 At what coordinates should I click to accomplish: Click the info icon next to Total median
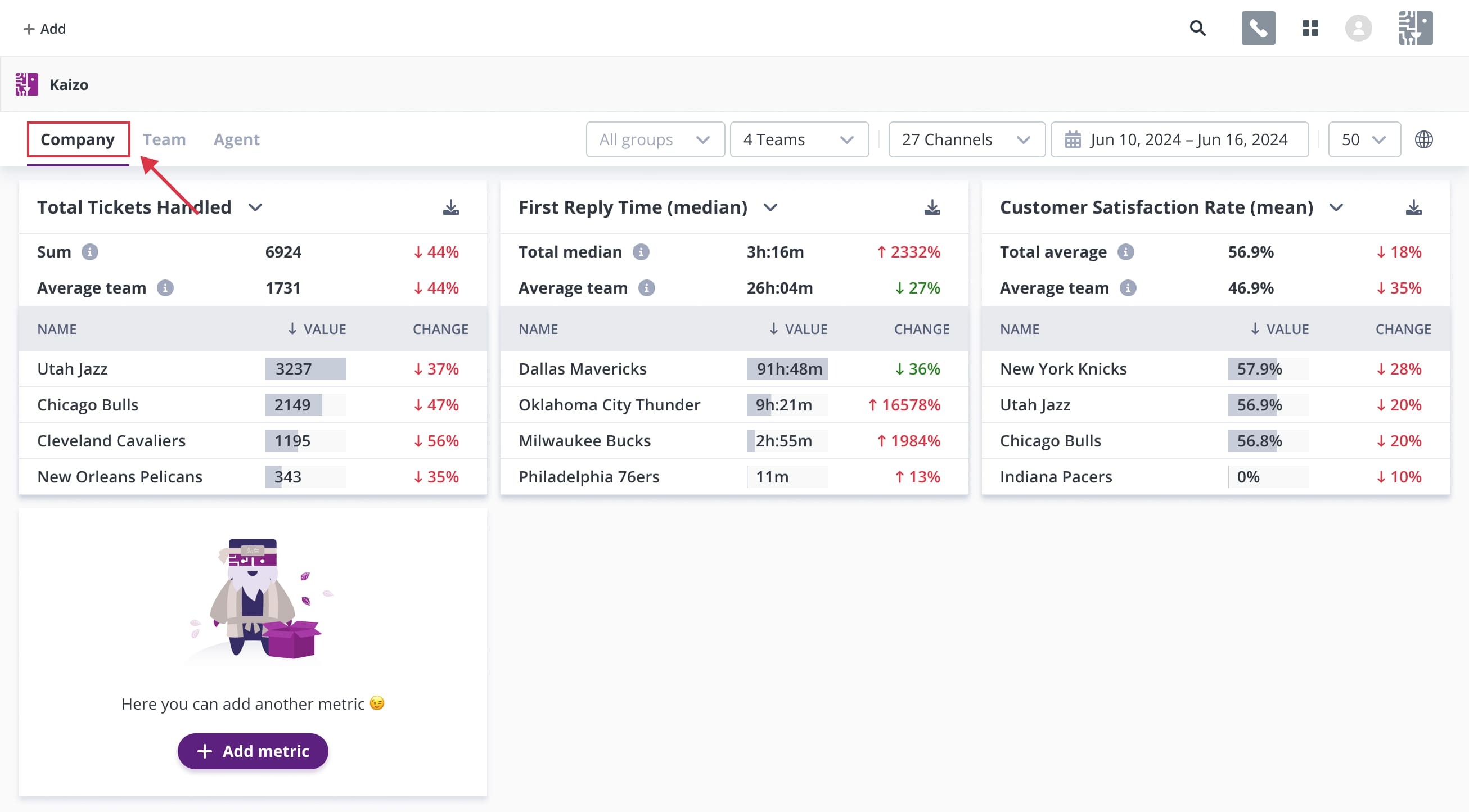642,251
